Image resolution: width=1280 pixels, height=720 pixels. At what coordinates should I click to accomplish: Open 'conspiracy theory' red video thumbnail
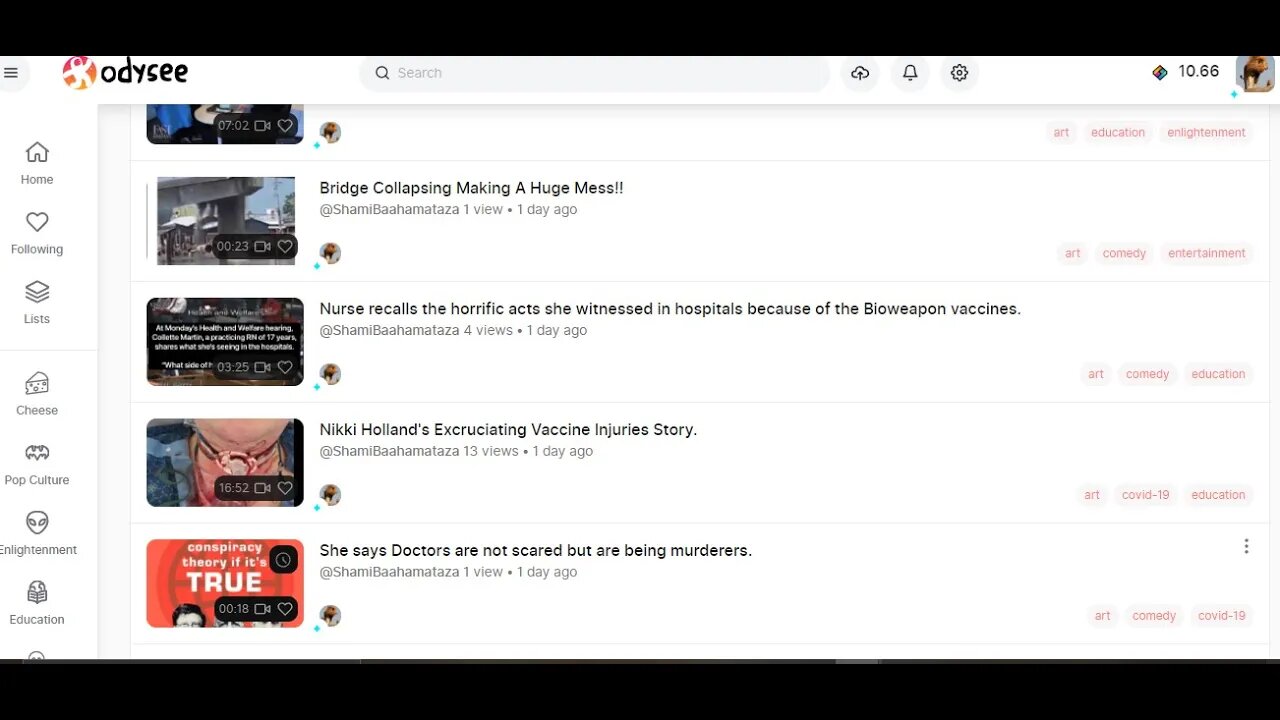coord(225,583)
